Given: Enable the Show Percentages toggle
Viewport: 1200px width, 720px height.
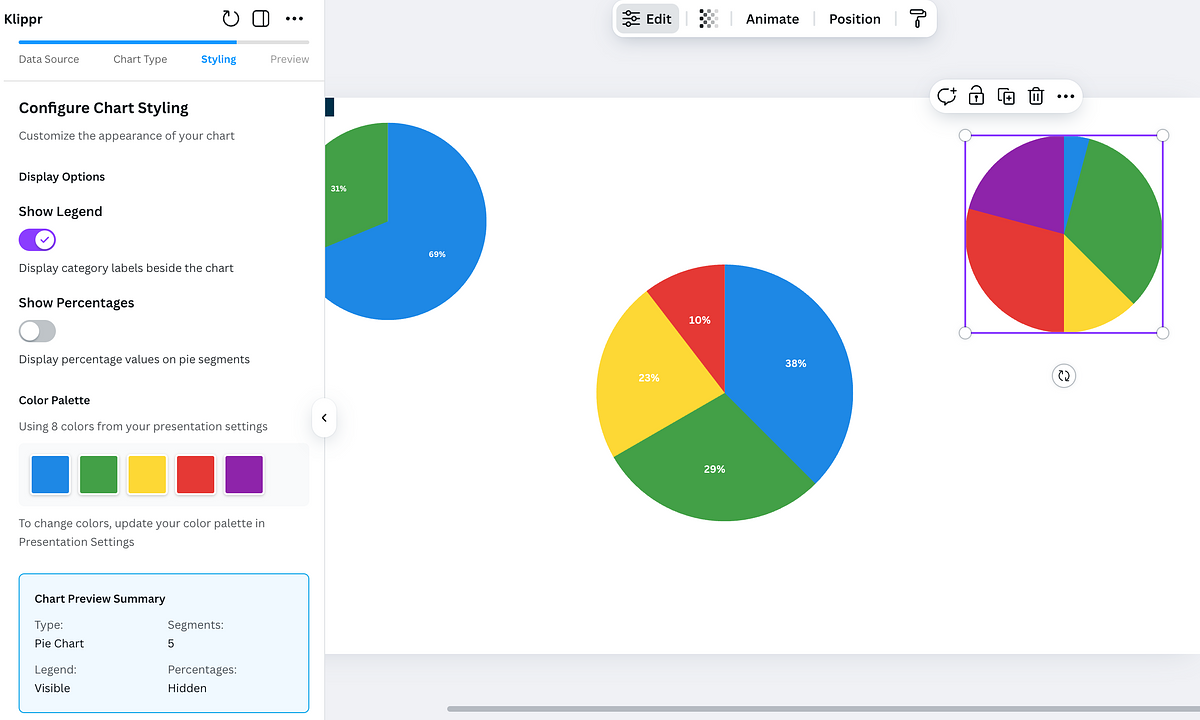Looking at the screenshot, I should pyautogui.click(x=37, y=331).
